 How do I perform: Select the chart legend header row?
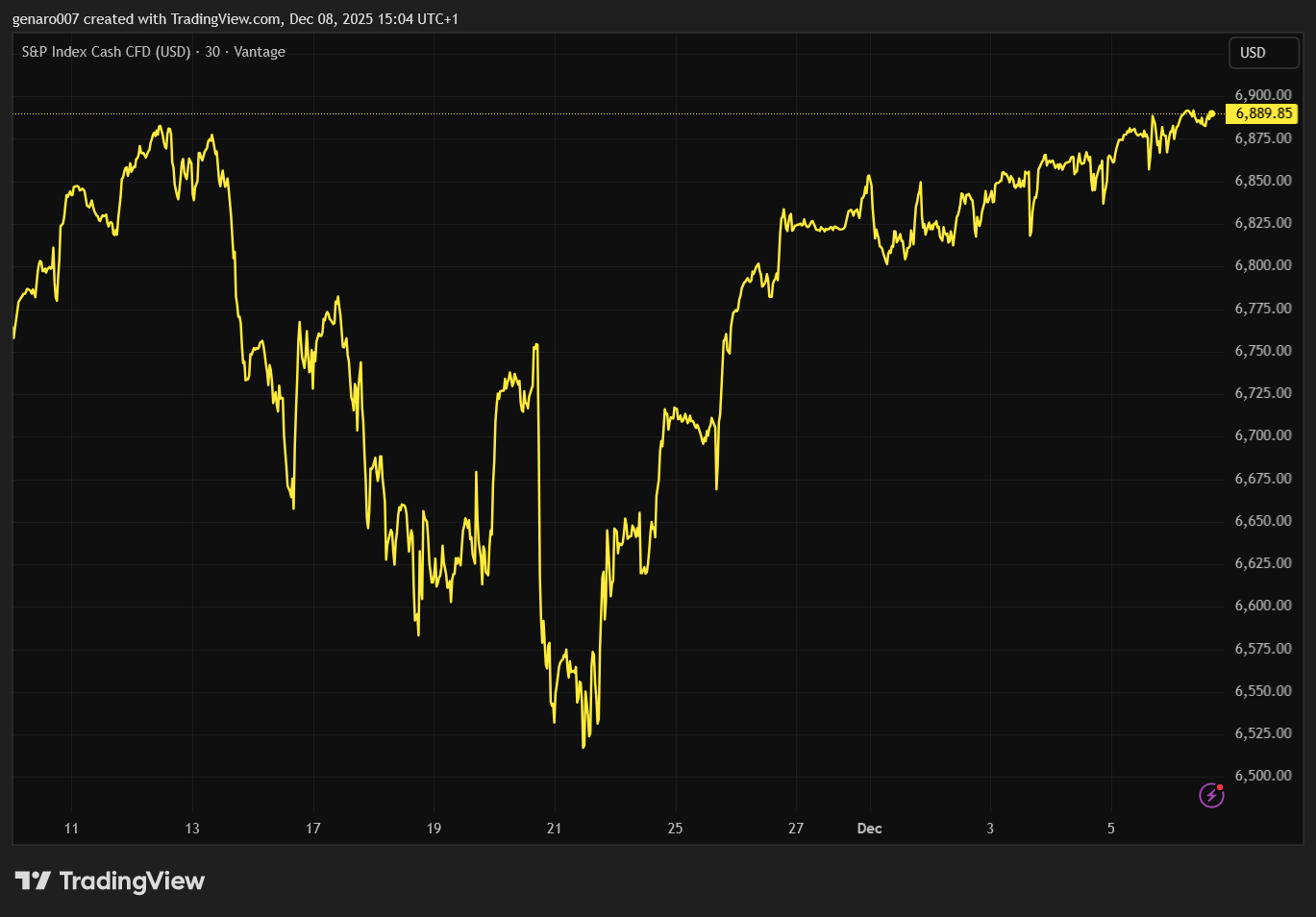tap(152, 52)
